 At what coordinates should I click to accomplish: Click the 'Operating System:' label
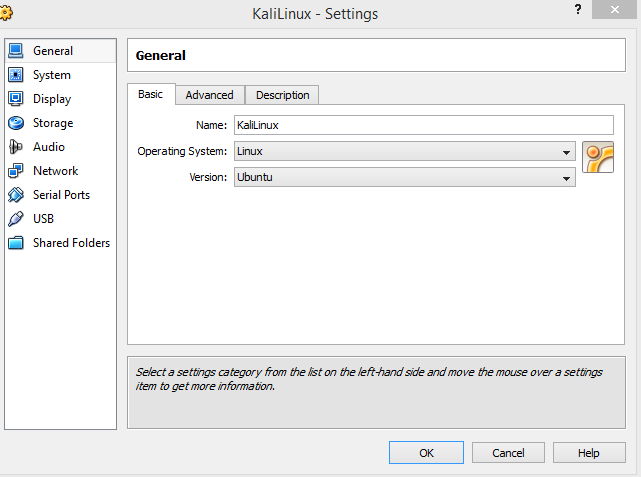(x=182, y=151)
